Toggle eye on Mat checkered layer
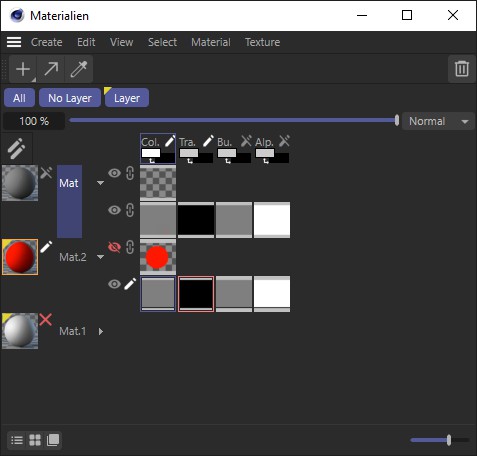The height and width of the screenshot is (456, 477). (x=114, y=173)
